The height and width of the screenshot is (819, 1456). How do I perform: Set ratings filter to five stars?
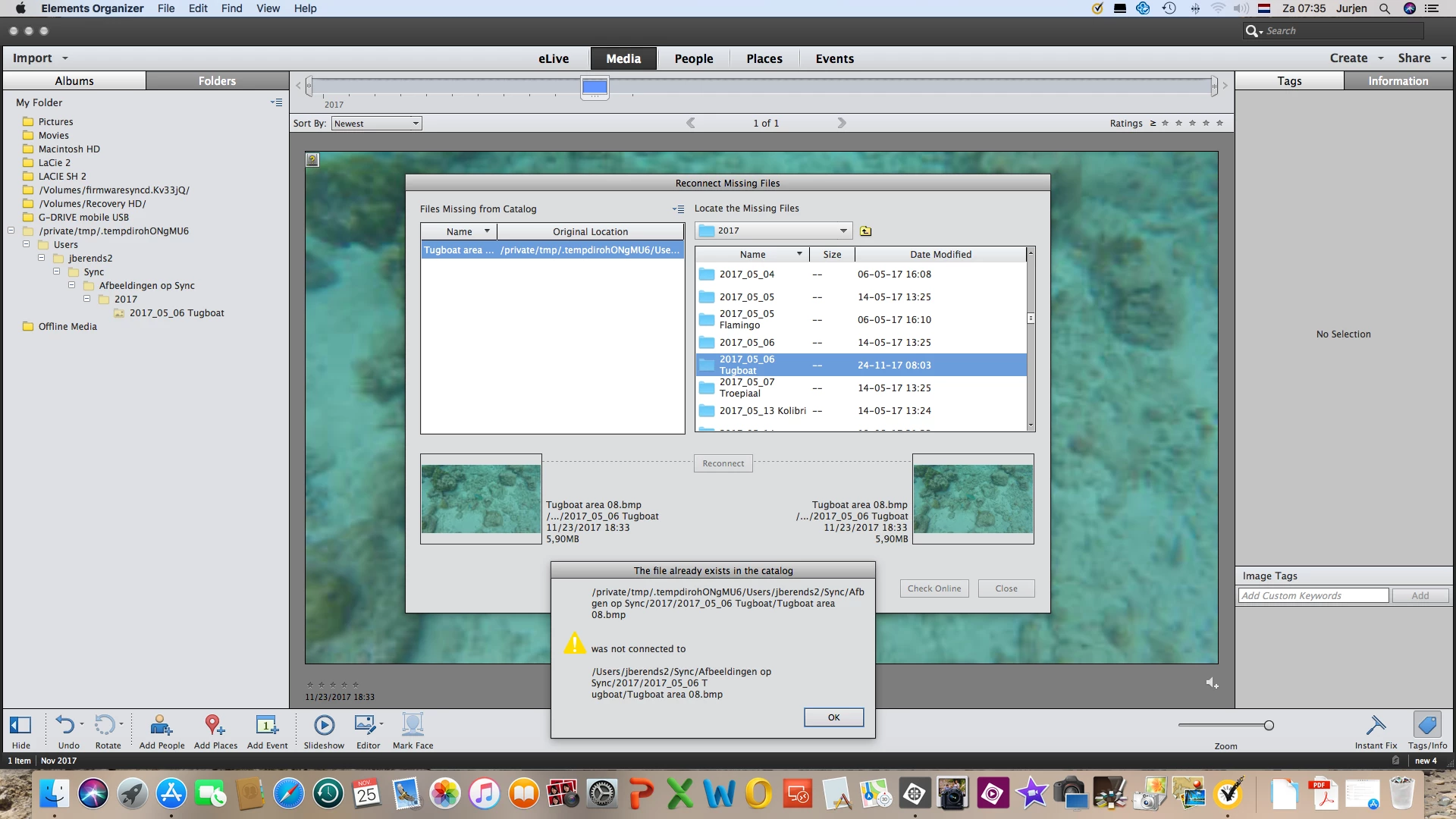tap(1219, 123)
